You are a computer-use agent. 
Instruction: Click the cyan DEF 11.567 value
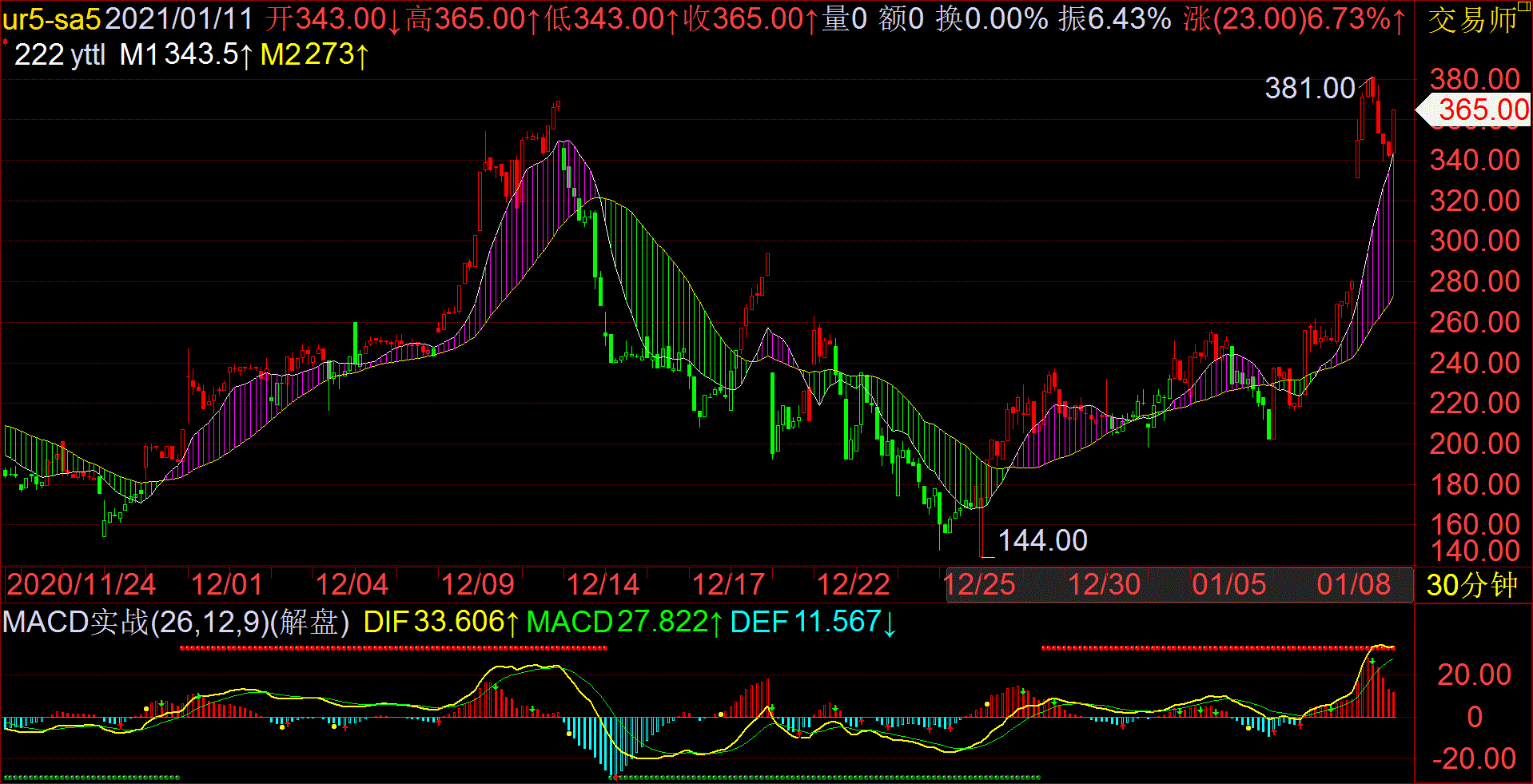coord(814,623)
